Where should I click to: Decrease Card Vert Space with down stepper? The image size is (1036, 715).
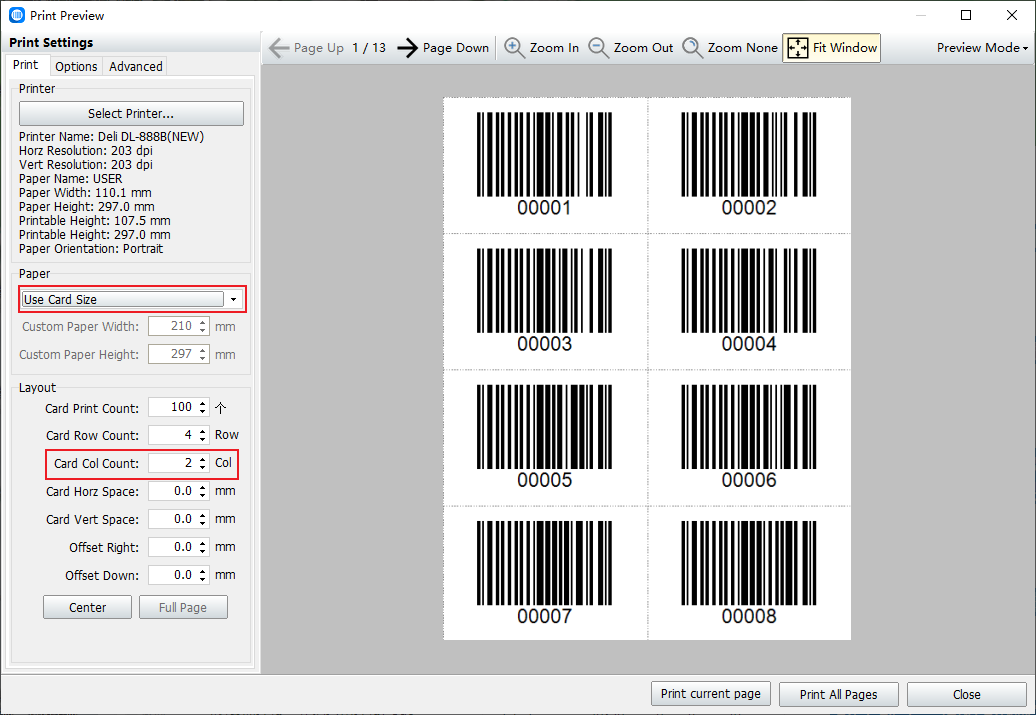[x=203, y=524]
